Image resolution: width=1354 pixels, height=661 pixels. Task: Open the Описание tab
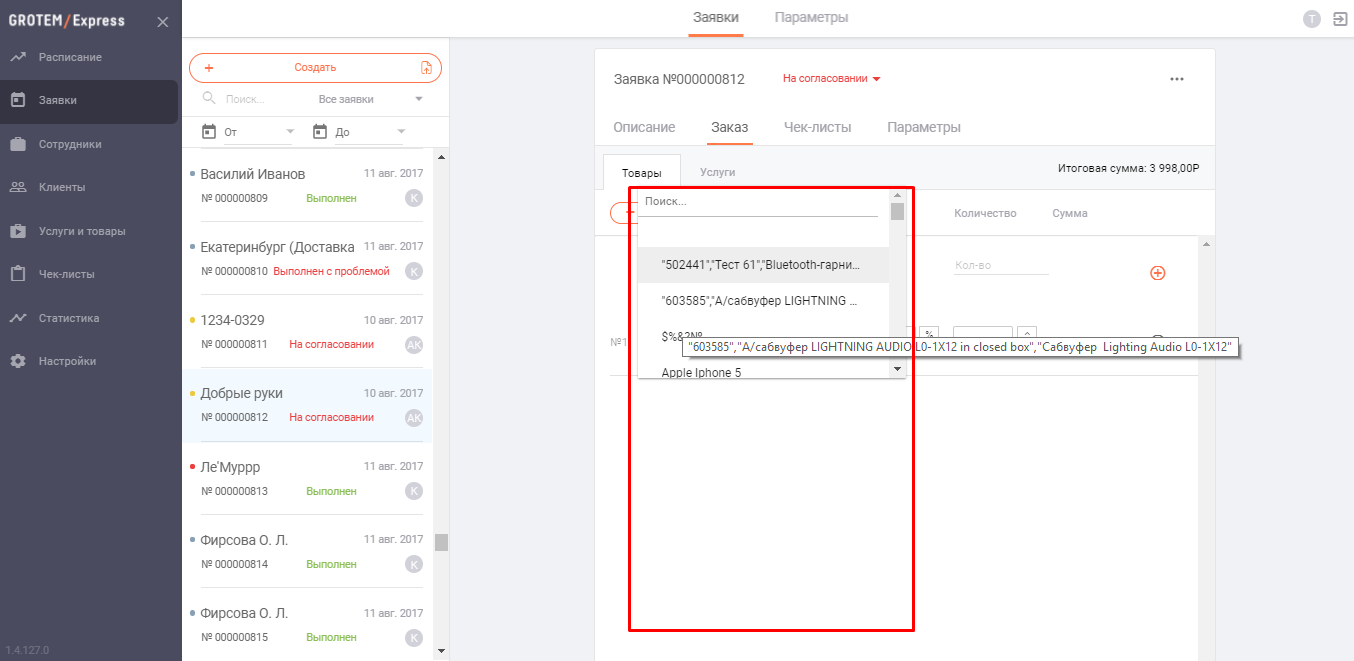tap(644, 127)
